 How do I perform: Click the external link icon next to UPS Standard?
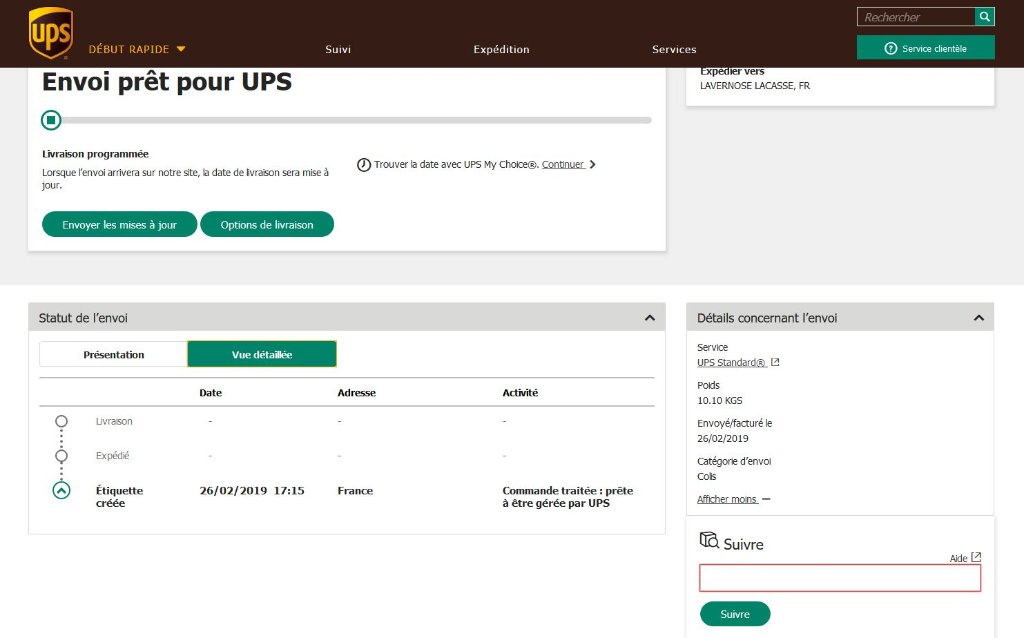coord(775,362)
